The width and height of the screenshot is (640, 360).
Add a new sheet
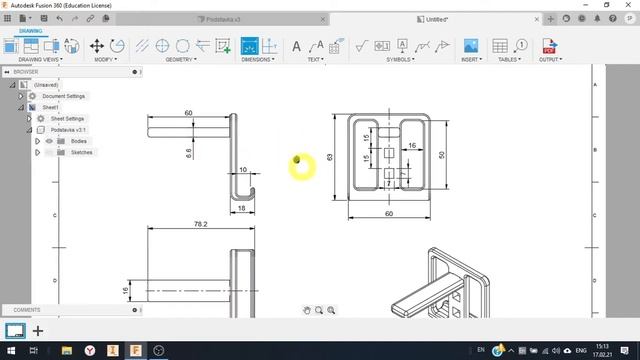click(38, 331)
